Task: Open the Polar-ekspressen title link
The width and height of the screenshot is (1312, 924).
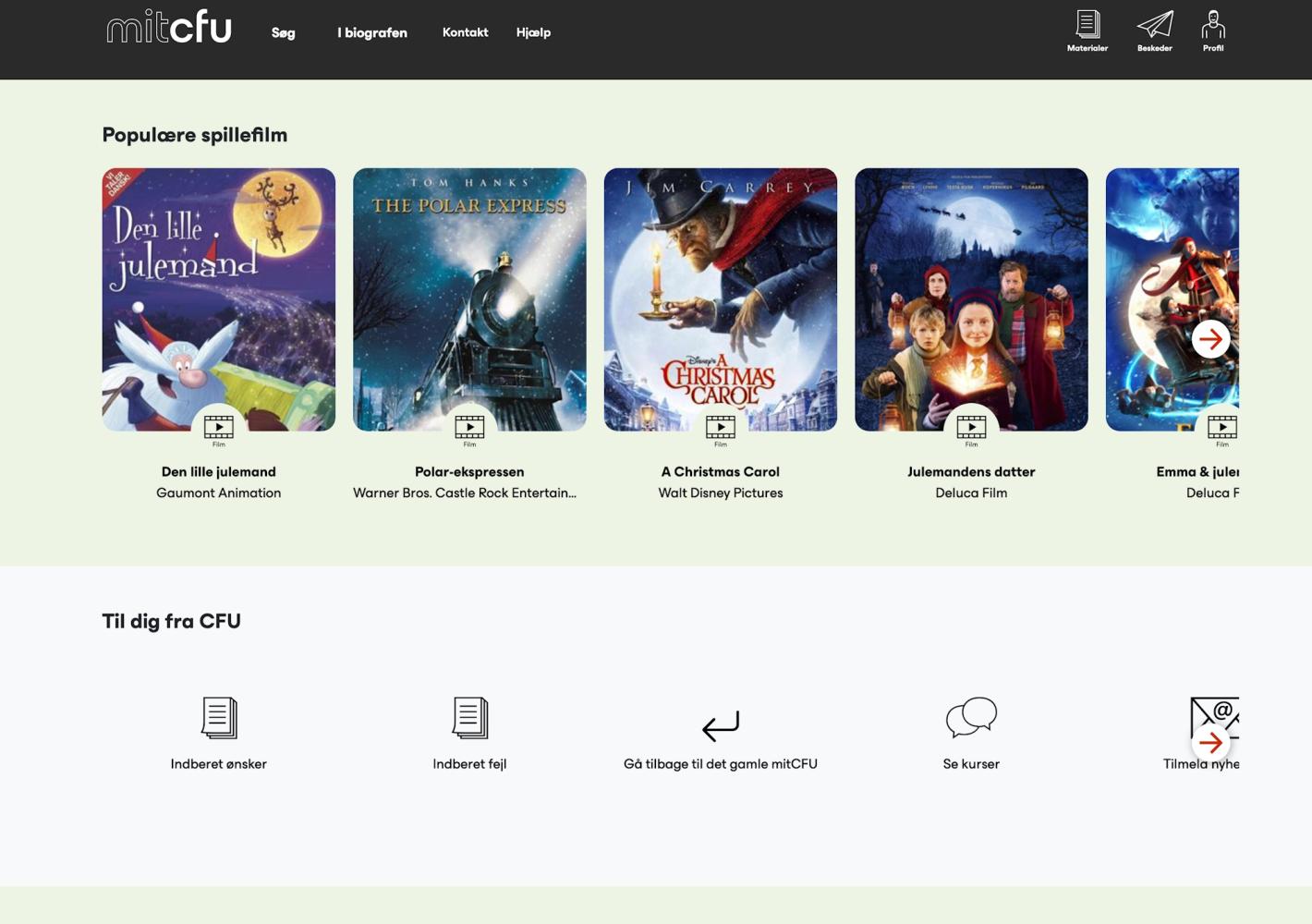Action: 469,471
